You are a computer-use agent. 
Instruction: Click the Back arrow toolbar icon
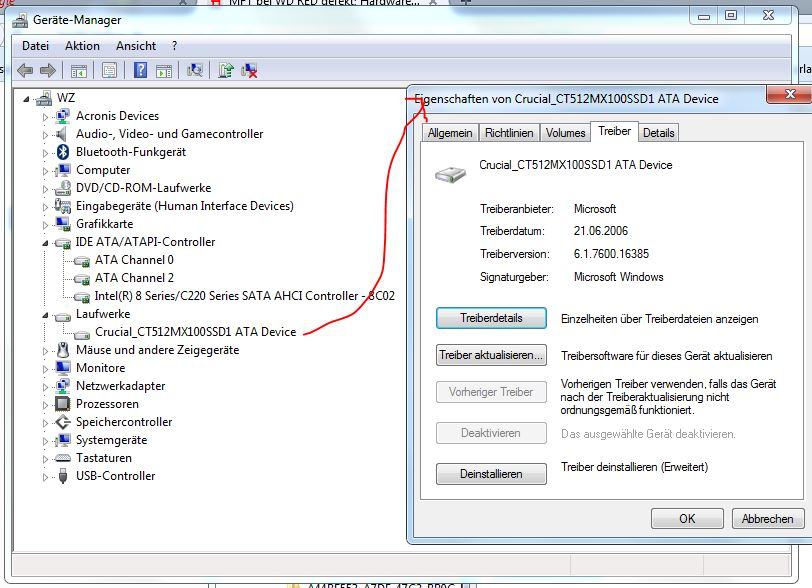pos(24,70)
